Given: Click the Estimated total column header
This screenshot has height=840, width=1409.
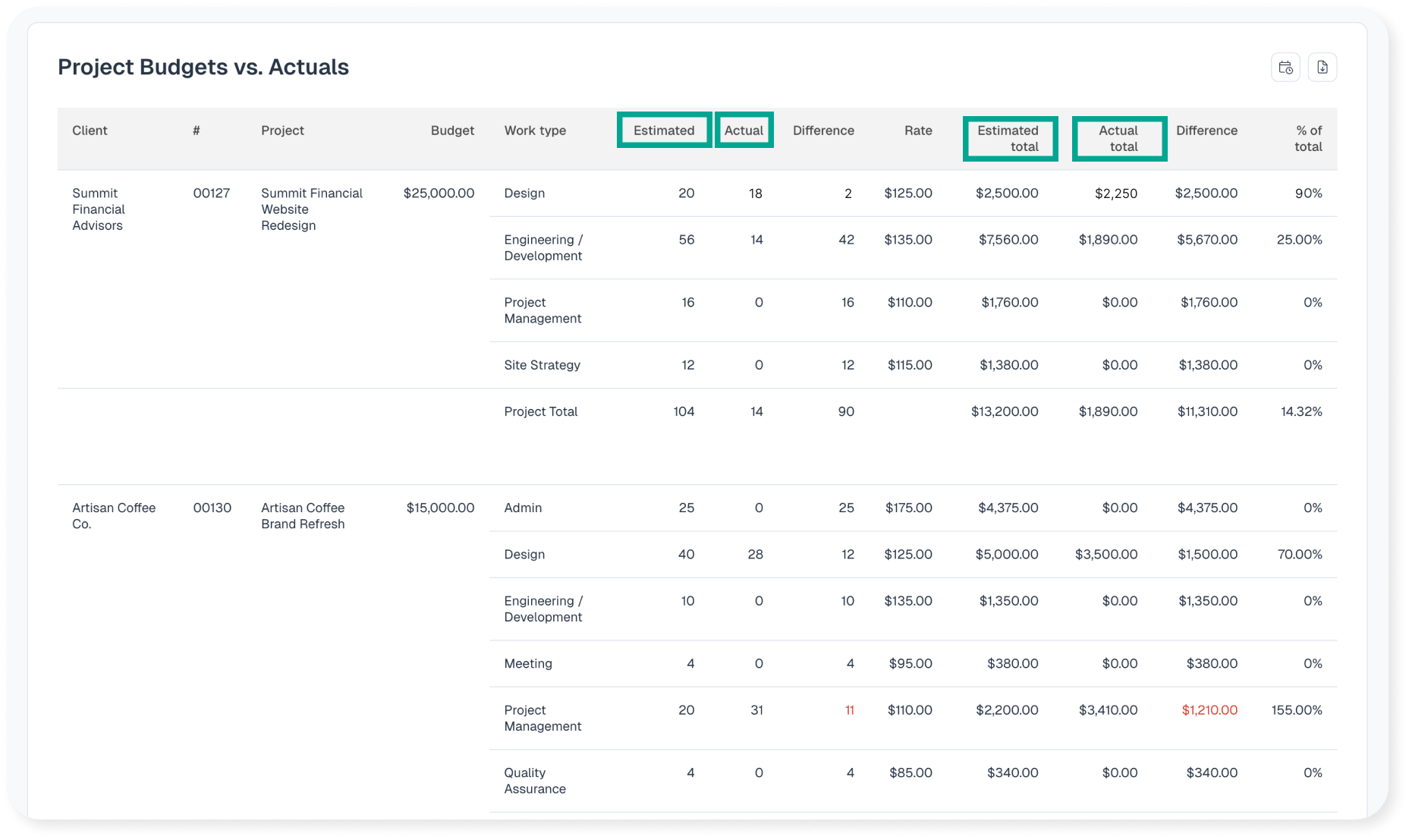Looking at the screenshot, I should (x=1009, y=139).
